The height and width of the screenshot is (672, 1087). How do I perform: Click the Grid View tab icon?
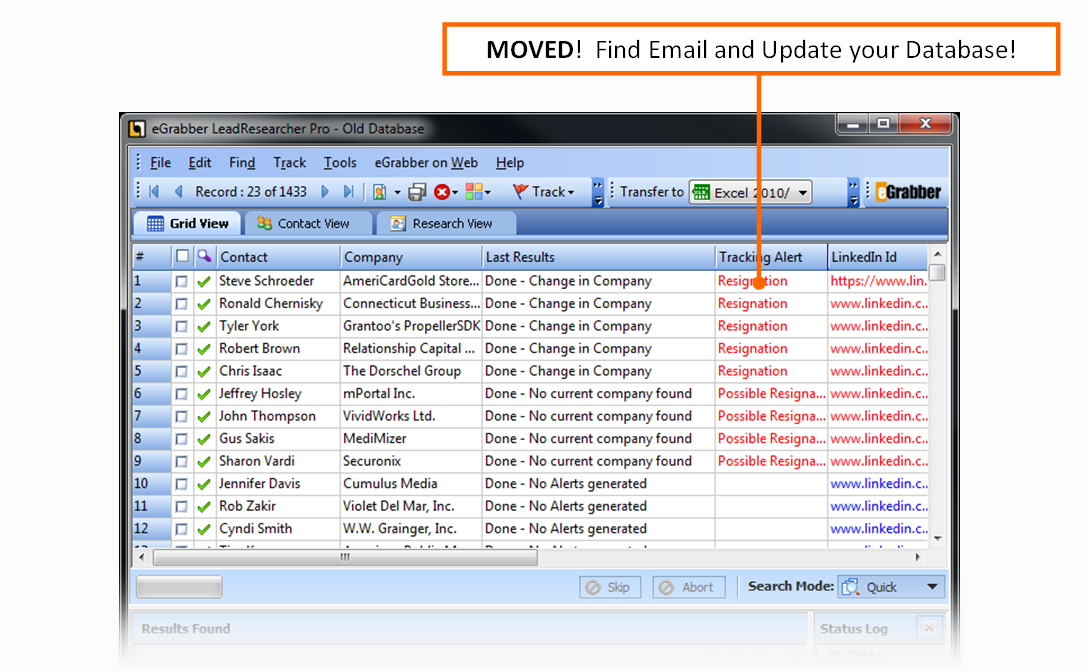[155, 223]
